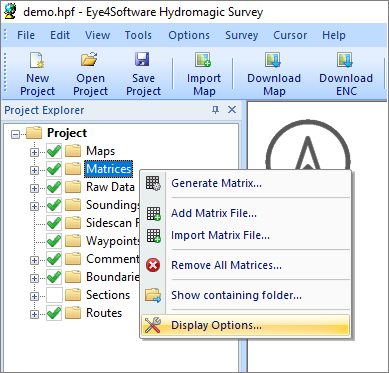Uncheck the Maps visibility checkbox

54,151
